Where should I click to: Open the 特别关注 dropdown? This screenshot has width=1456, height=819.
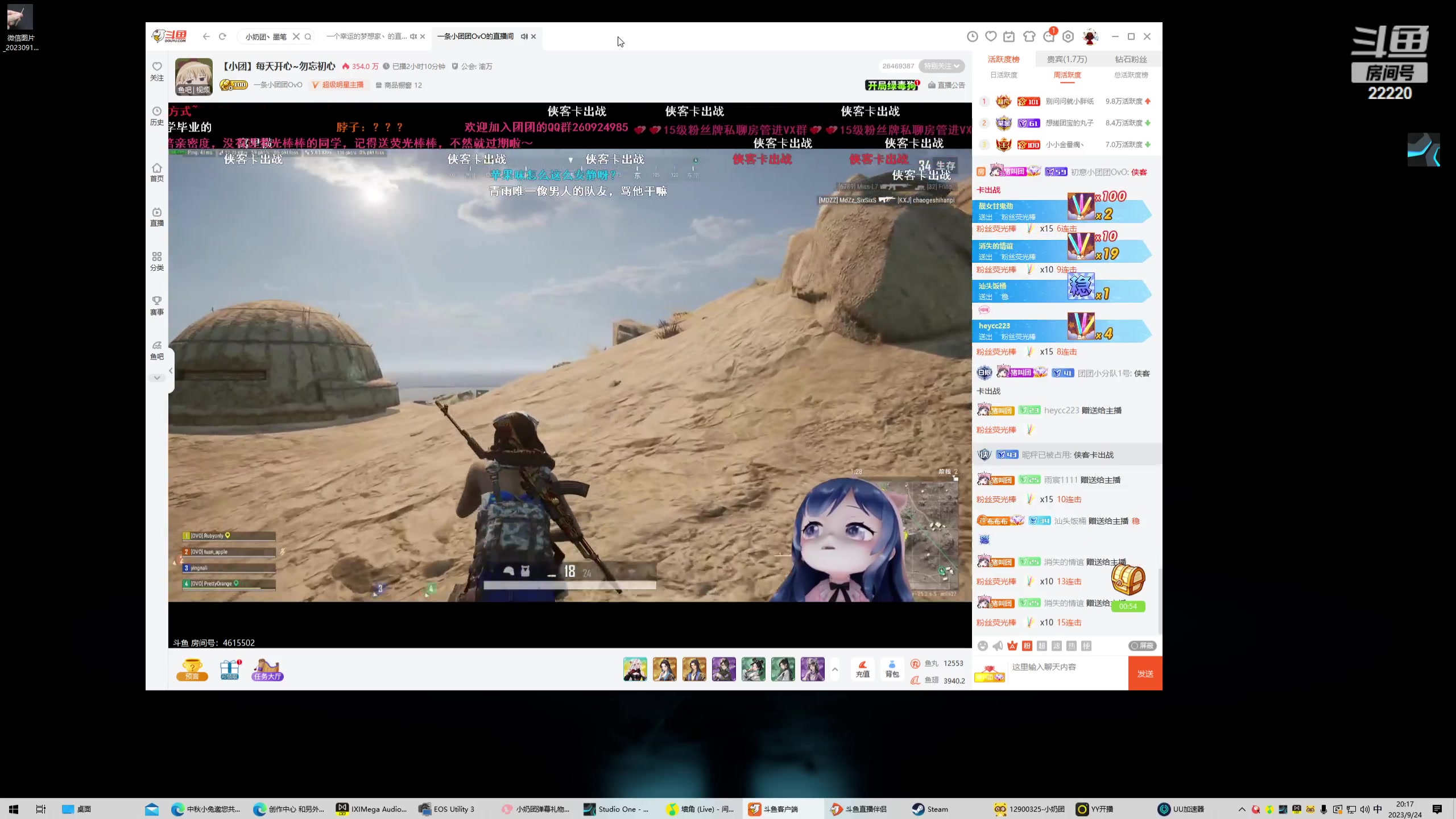click(942, 66)
